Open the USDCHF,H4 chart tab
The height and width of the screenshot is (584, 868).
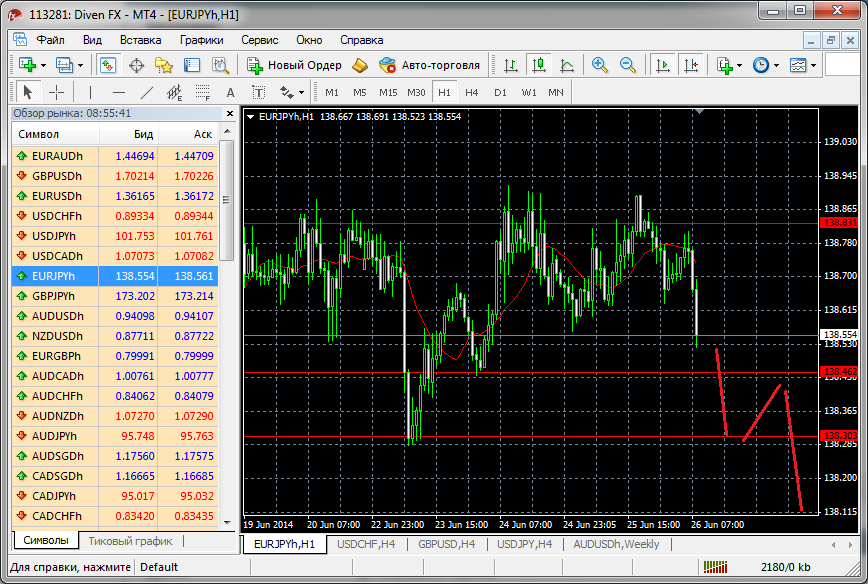click(x=366, y=544)
